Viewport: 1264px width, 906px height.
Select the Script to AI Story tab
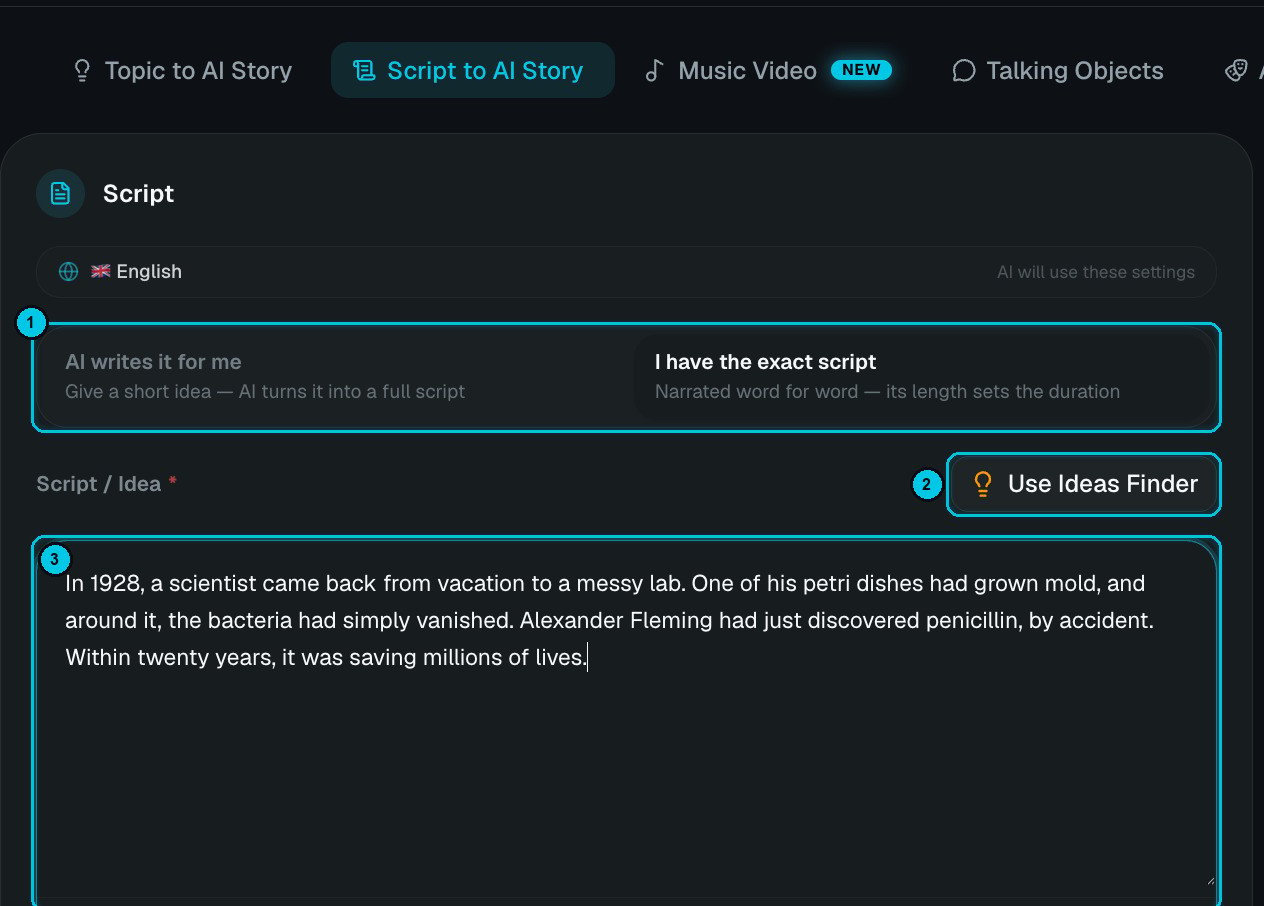click(472, 70)
